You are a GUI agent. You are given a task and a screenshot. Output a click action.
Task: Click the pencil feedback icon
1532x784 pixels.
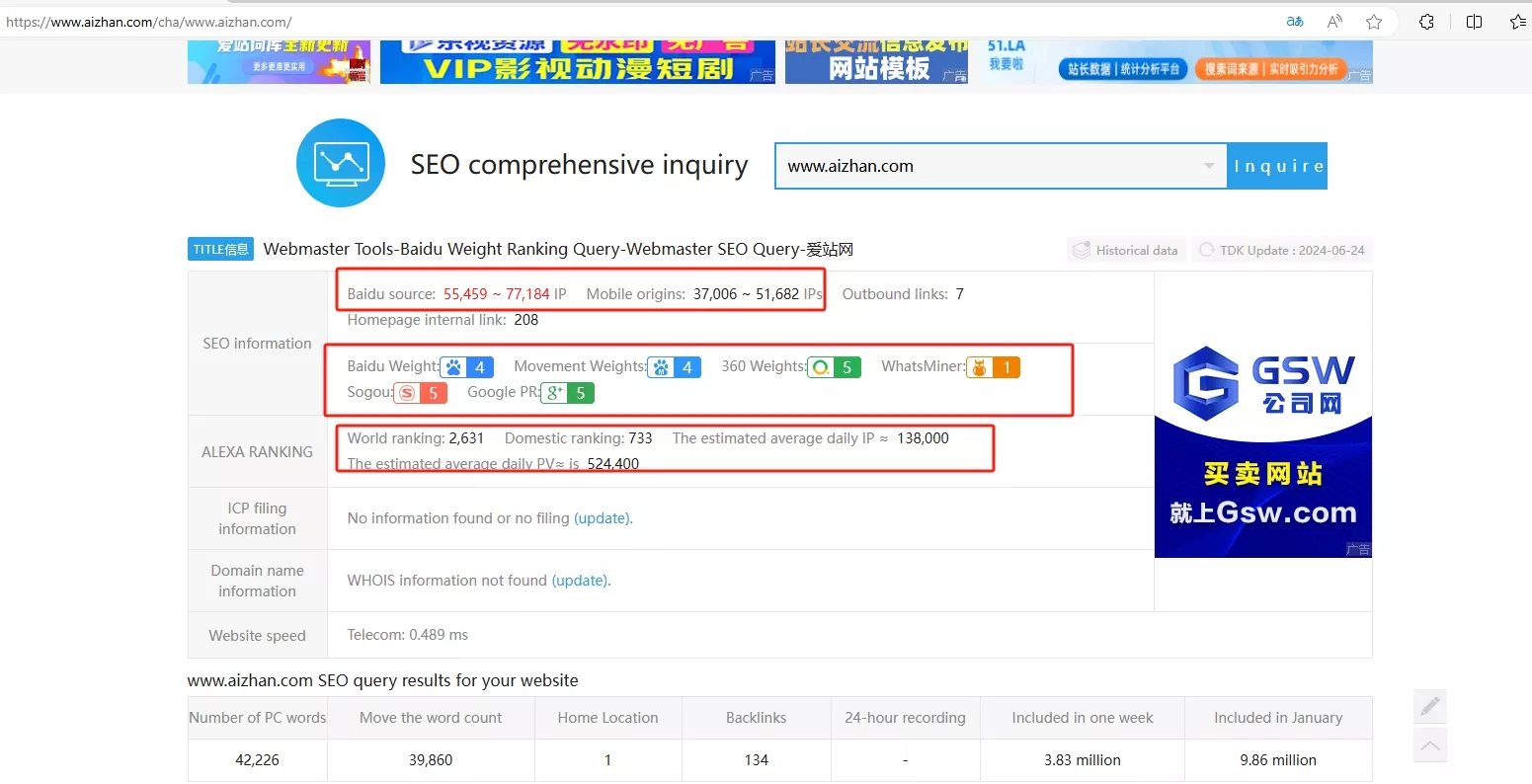(1430, 706)
